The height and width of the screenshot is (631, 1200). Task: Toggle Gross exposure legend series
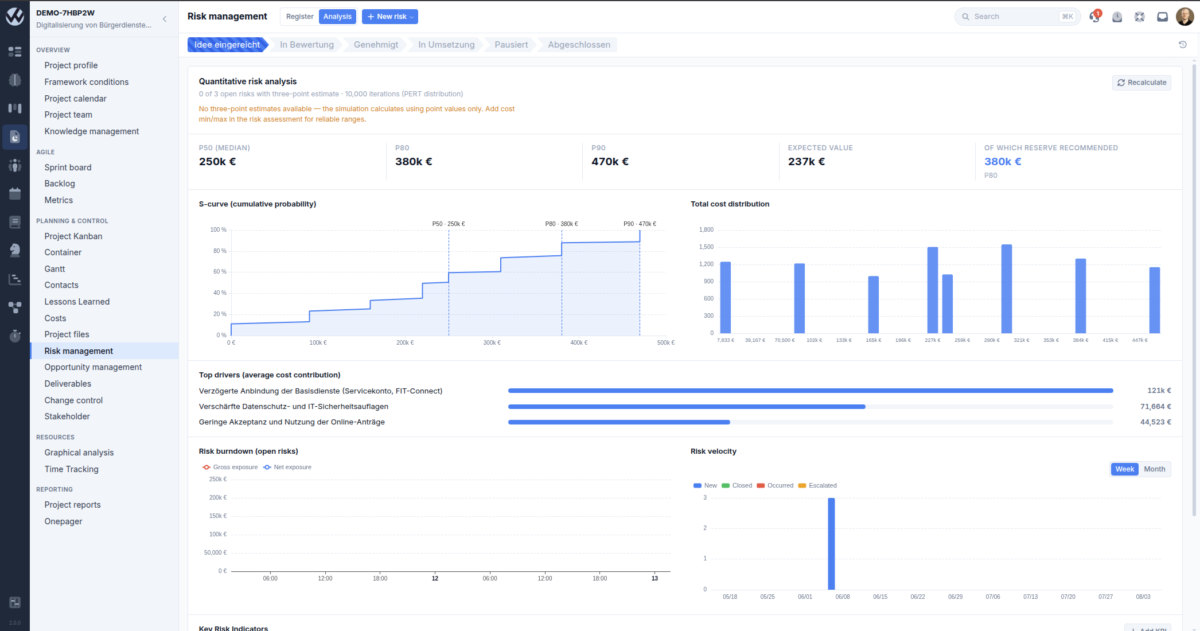coord(230,467)
